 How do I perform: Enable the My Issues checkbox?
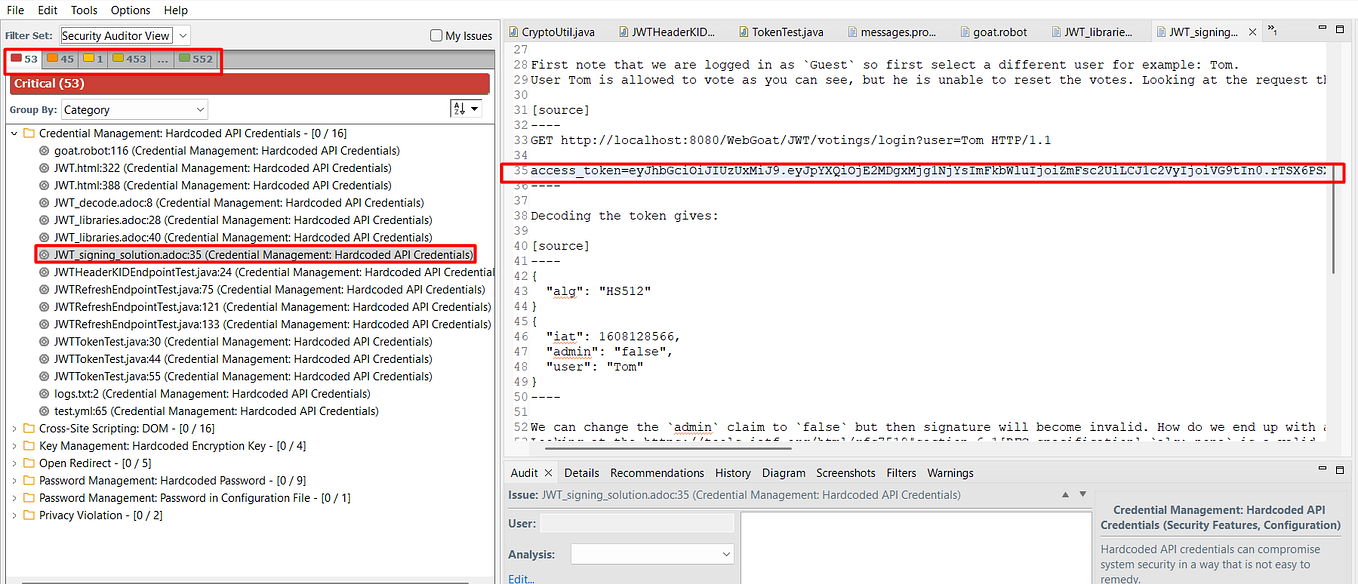pyautogui.click(x=435, y=34)
